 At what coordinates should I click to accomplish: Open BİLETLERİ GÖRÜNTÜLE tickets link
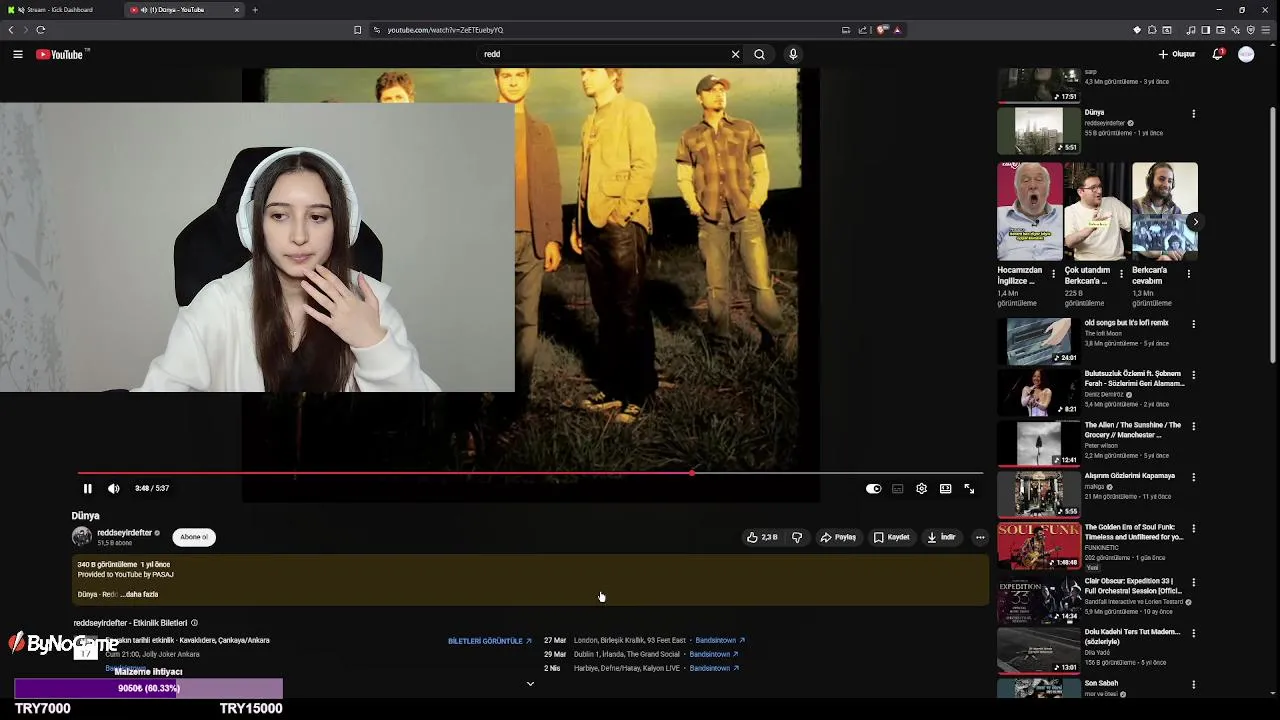(x=489, y=641)
